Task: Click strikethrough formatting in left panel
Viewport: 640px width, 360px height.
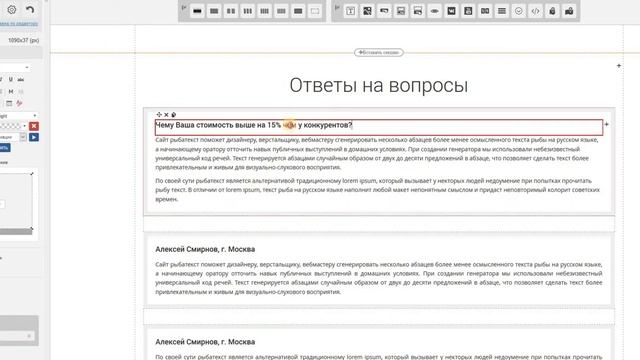Action: pyautogui.click(x=20, y=80)
